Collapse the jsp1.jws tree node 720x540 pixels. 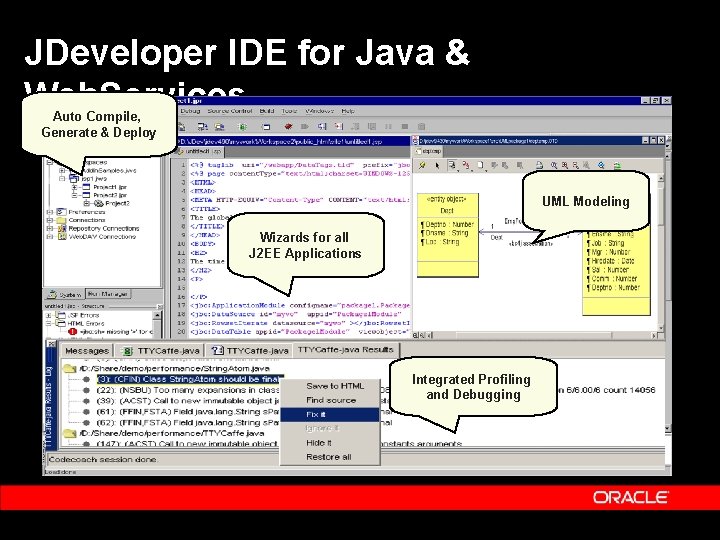tap(62, 179)
